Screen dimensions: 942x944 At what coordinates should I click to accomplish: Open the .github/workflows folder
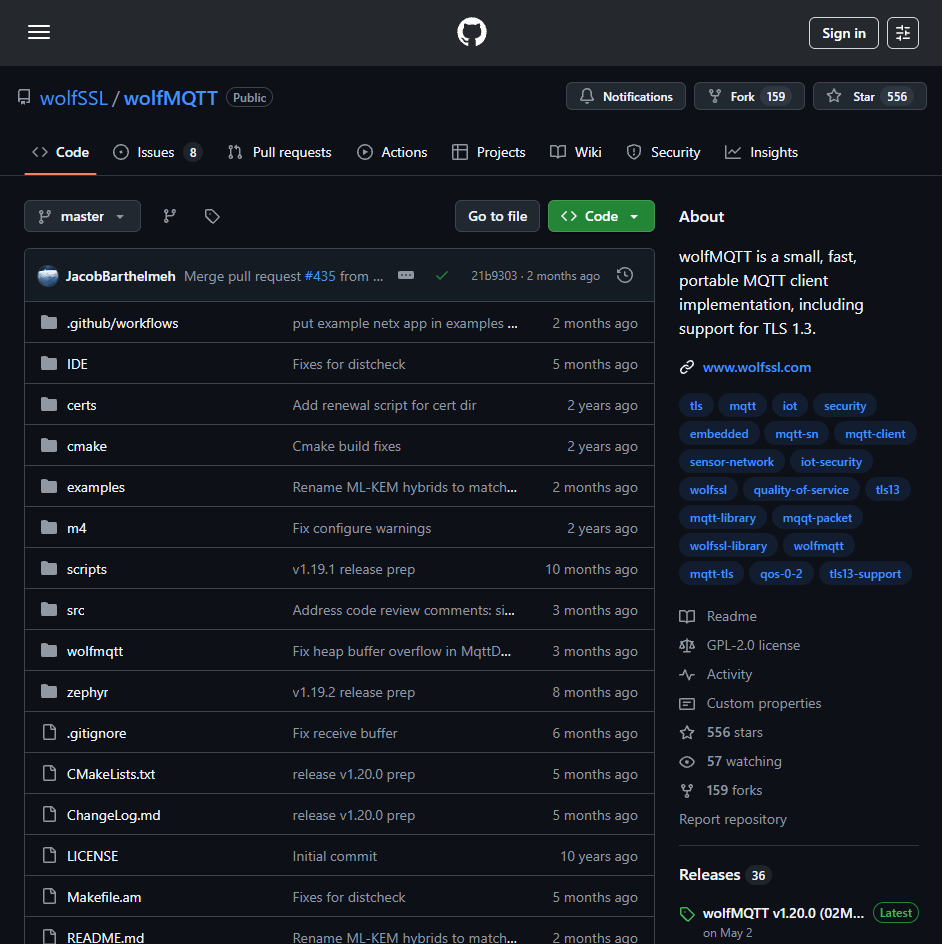(x=122, y=323)
